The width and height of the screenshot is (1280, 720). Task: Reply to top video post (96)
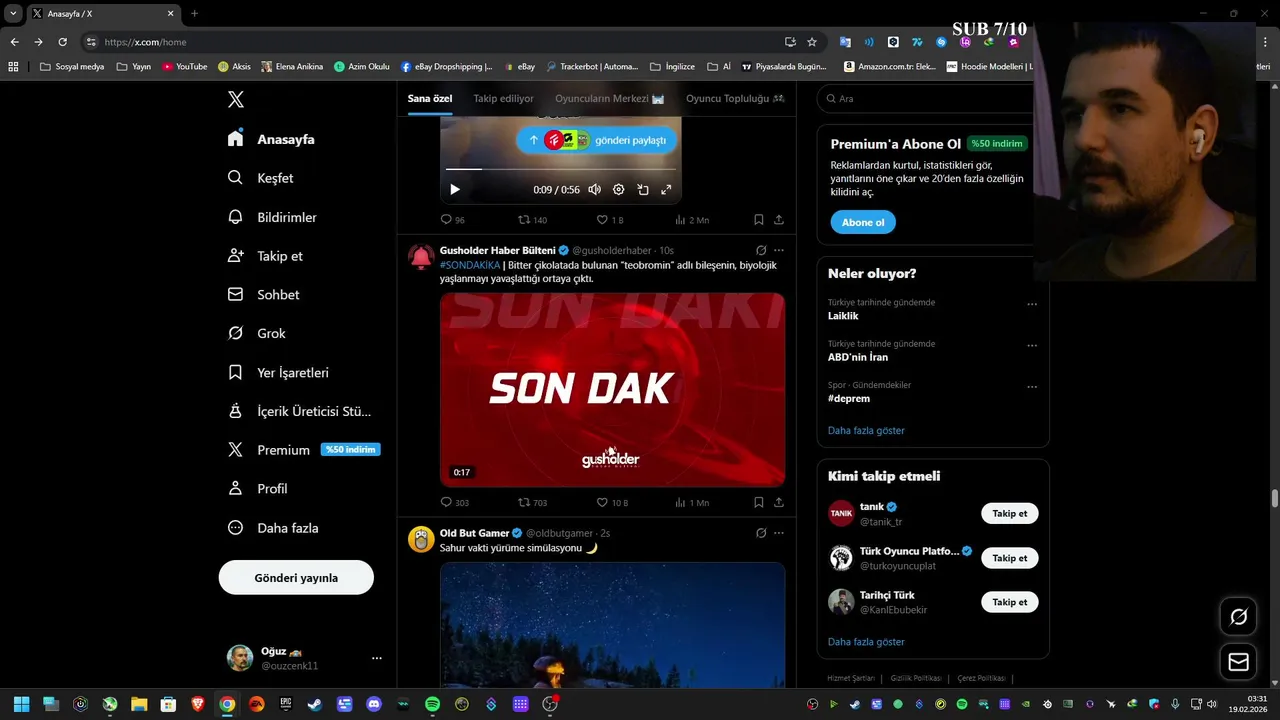(x=452, y=220)
